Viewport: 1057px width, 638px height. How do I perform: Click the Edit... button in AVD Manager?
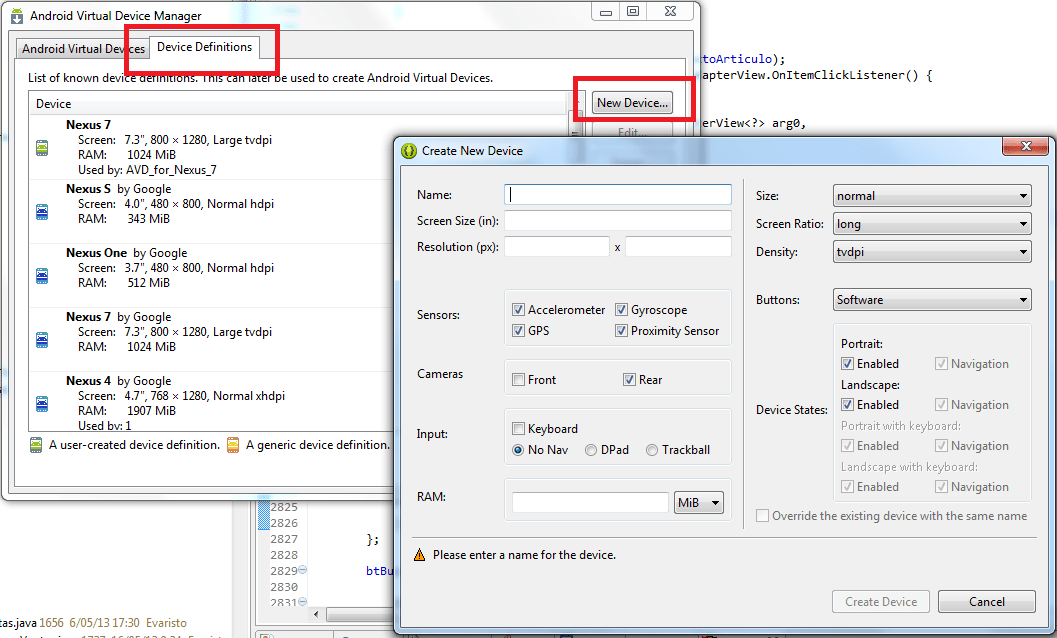[x=632, y=132]
